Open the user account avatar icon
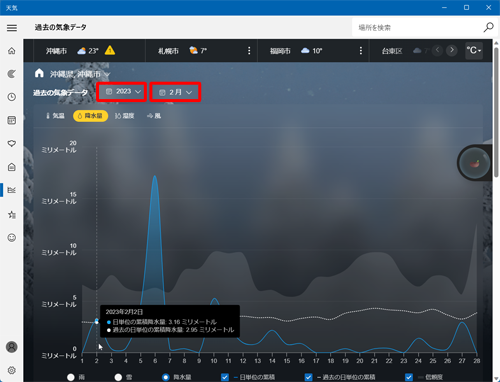Screen dimensions: 500x382 (x=12, y=347)
